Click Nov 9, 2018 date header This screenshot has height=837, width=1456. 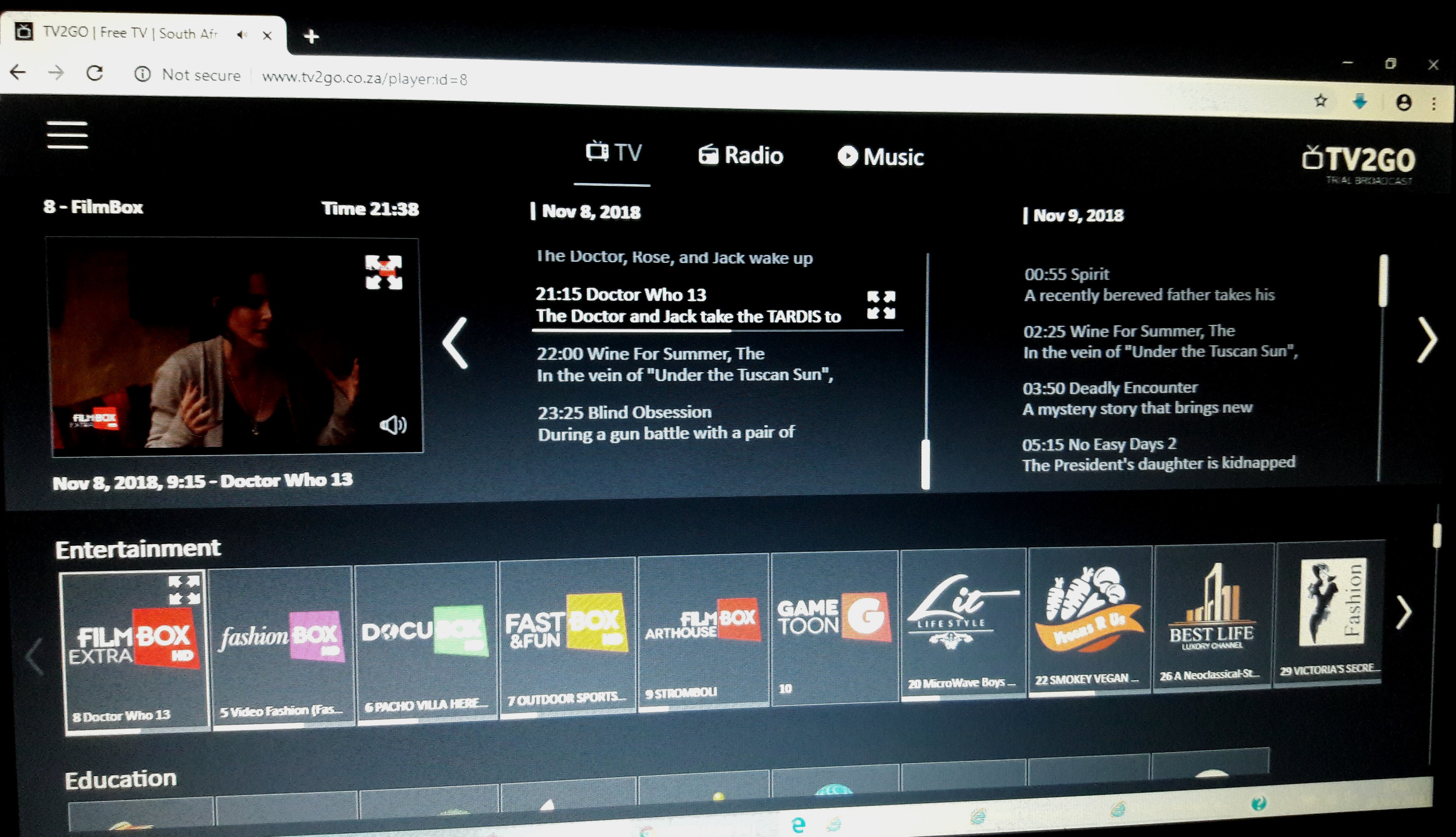pyautogui.click(x=1078, y=215)
